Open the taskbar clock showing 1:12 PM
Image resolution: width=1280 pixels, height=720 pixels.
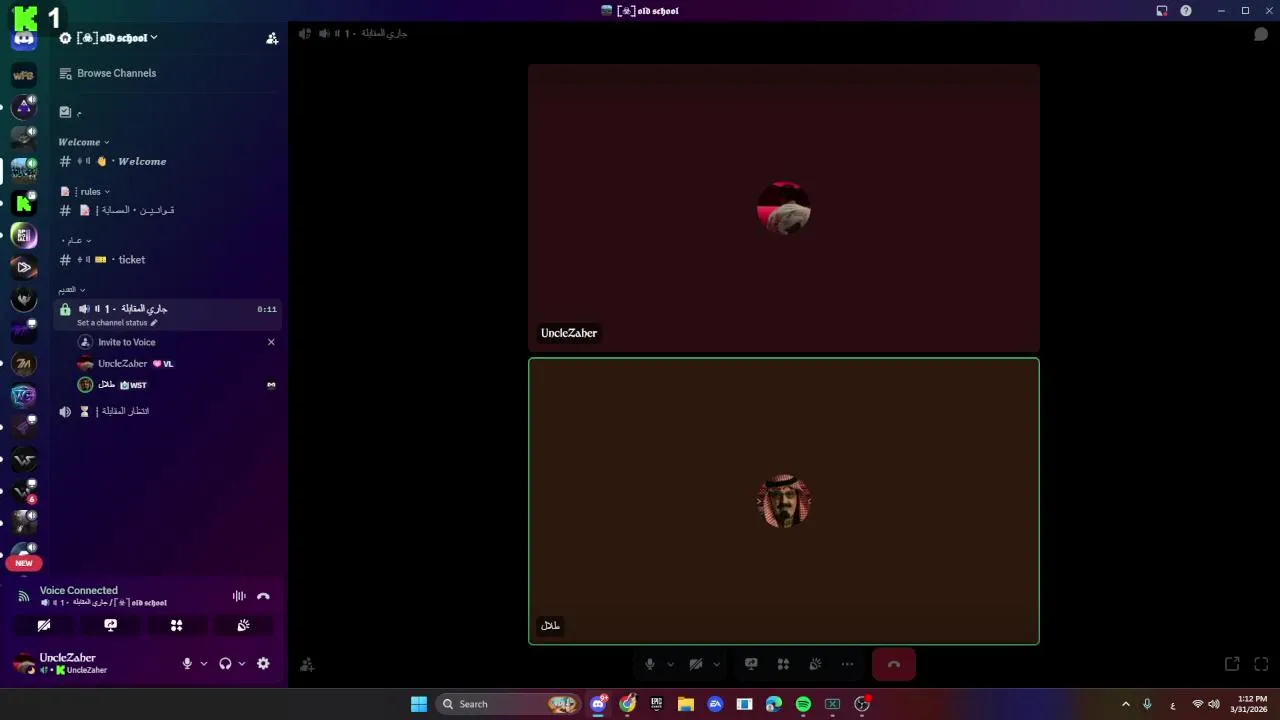pos(1251,704)
